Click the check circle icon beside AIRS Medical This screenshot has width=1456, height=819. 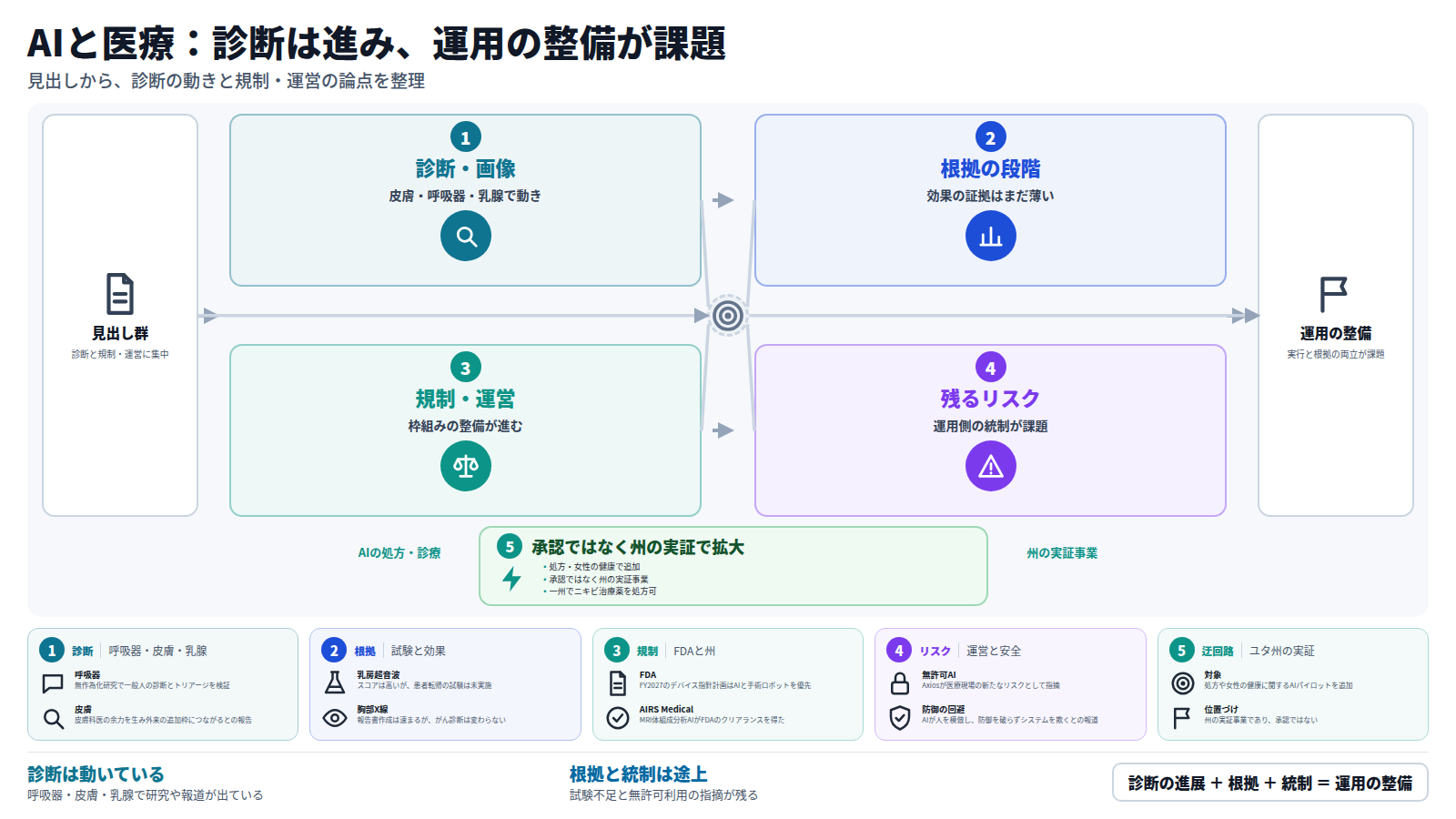[618, 718]
